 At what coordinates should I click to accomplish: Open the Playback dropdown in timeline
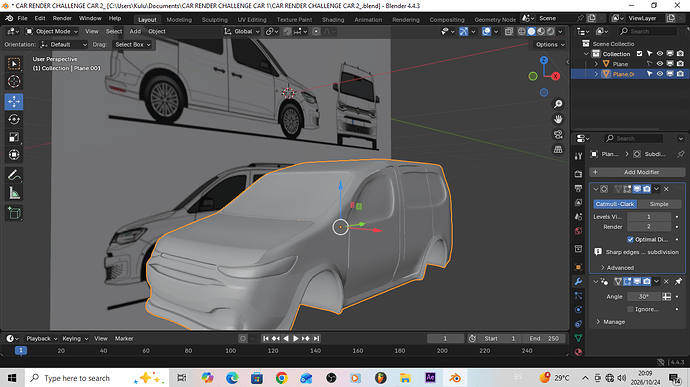42,339
